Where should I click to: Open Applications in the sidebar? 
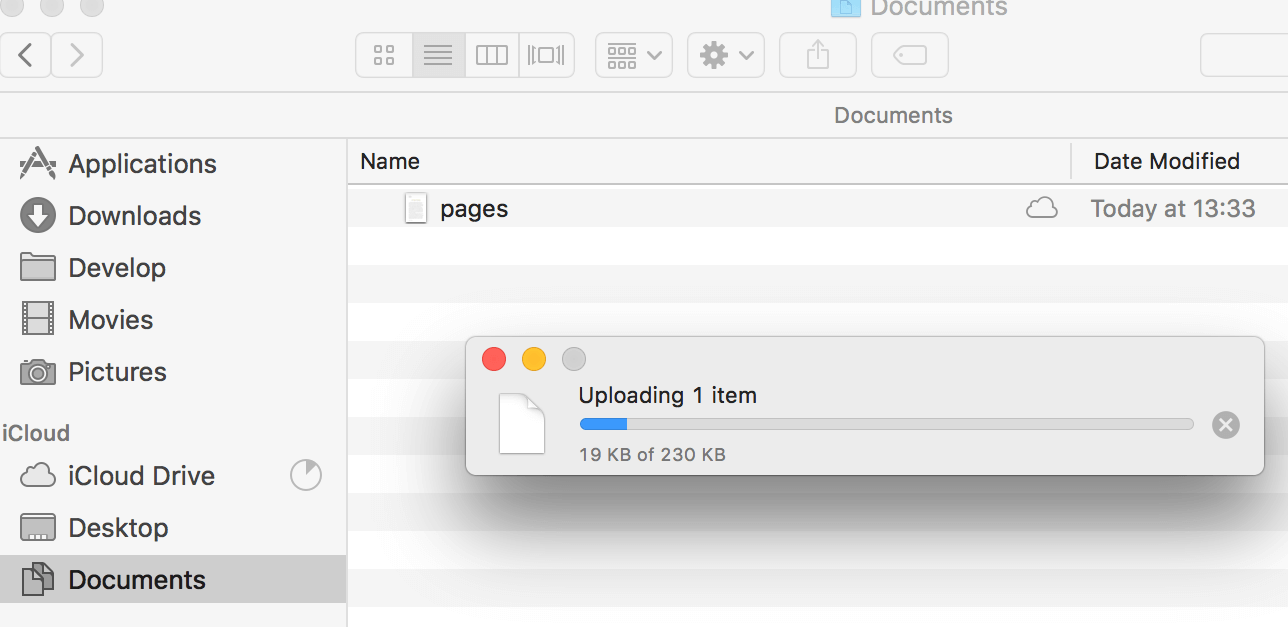[x=142, y=164]
